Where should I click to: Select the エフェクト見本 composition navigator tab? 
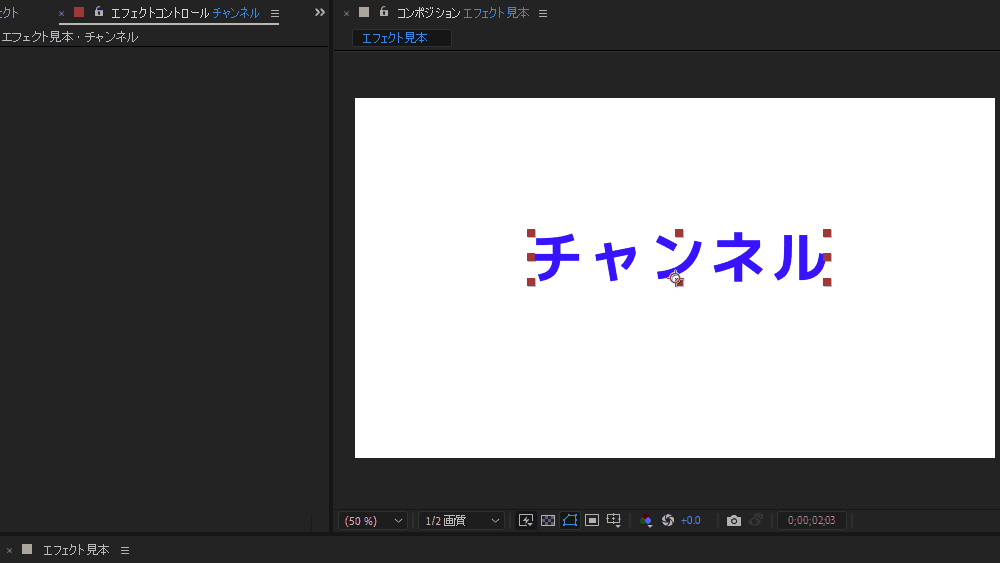[x=402, y=38]
